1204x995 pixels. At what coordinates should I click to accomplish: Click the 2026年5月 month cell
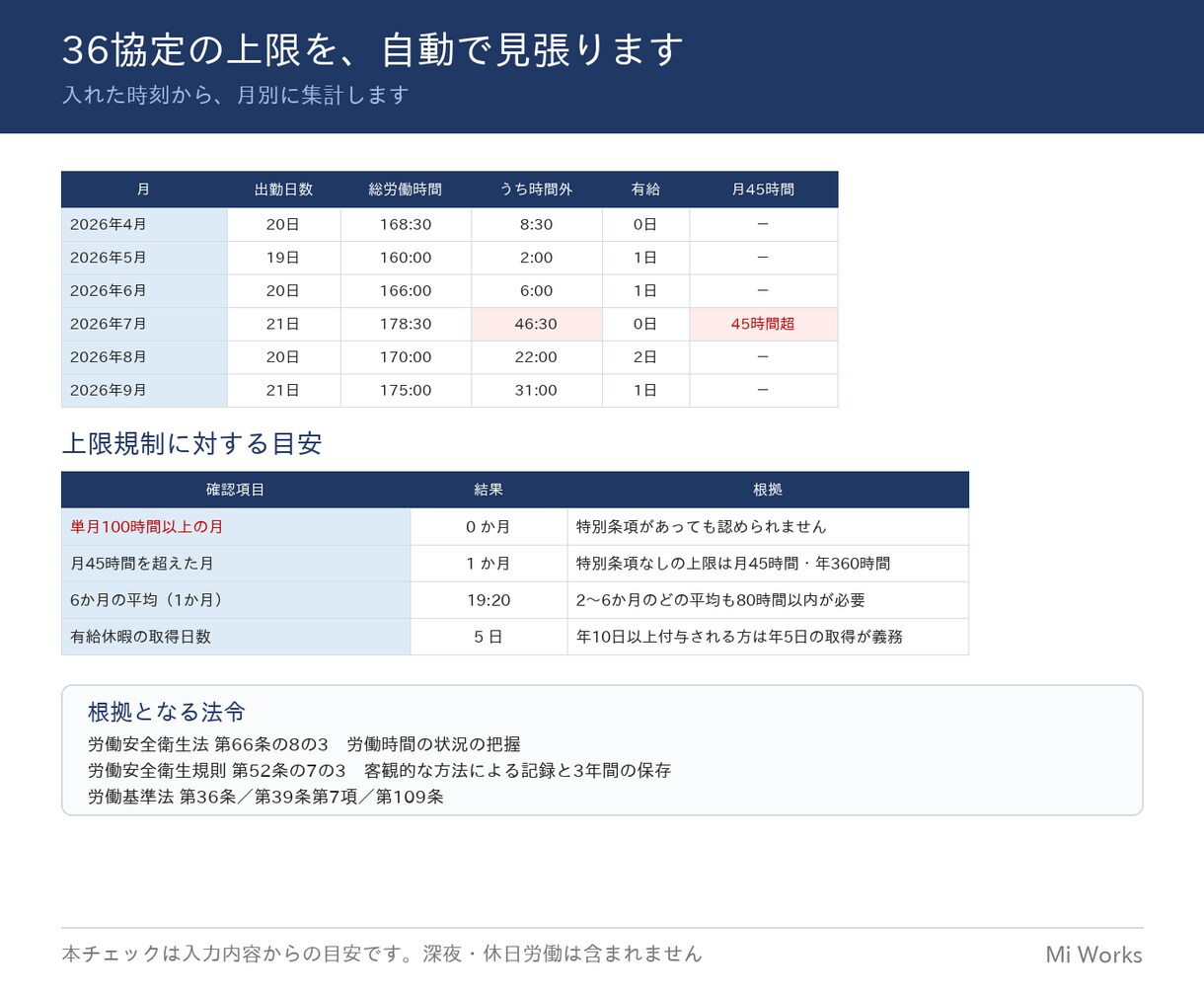pos(144,258)
